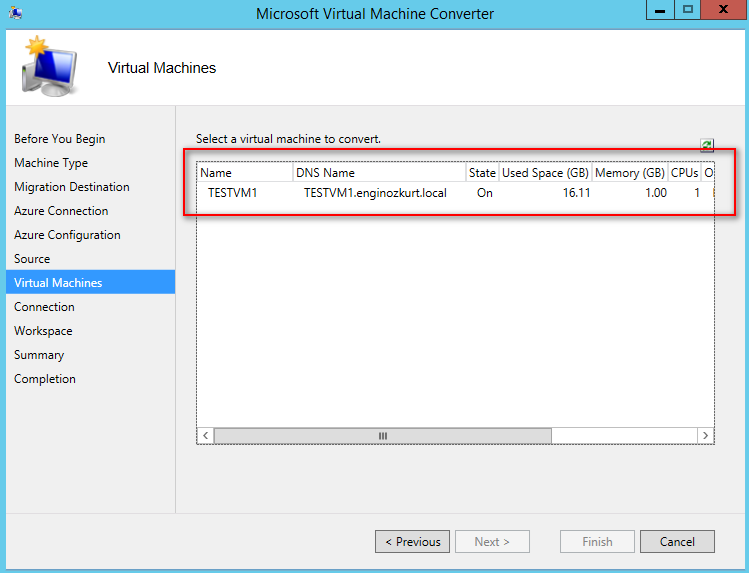Sort by State column header
749x573 pixels.
482,172
